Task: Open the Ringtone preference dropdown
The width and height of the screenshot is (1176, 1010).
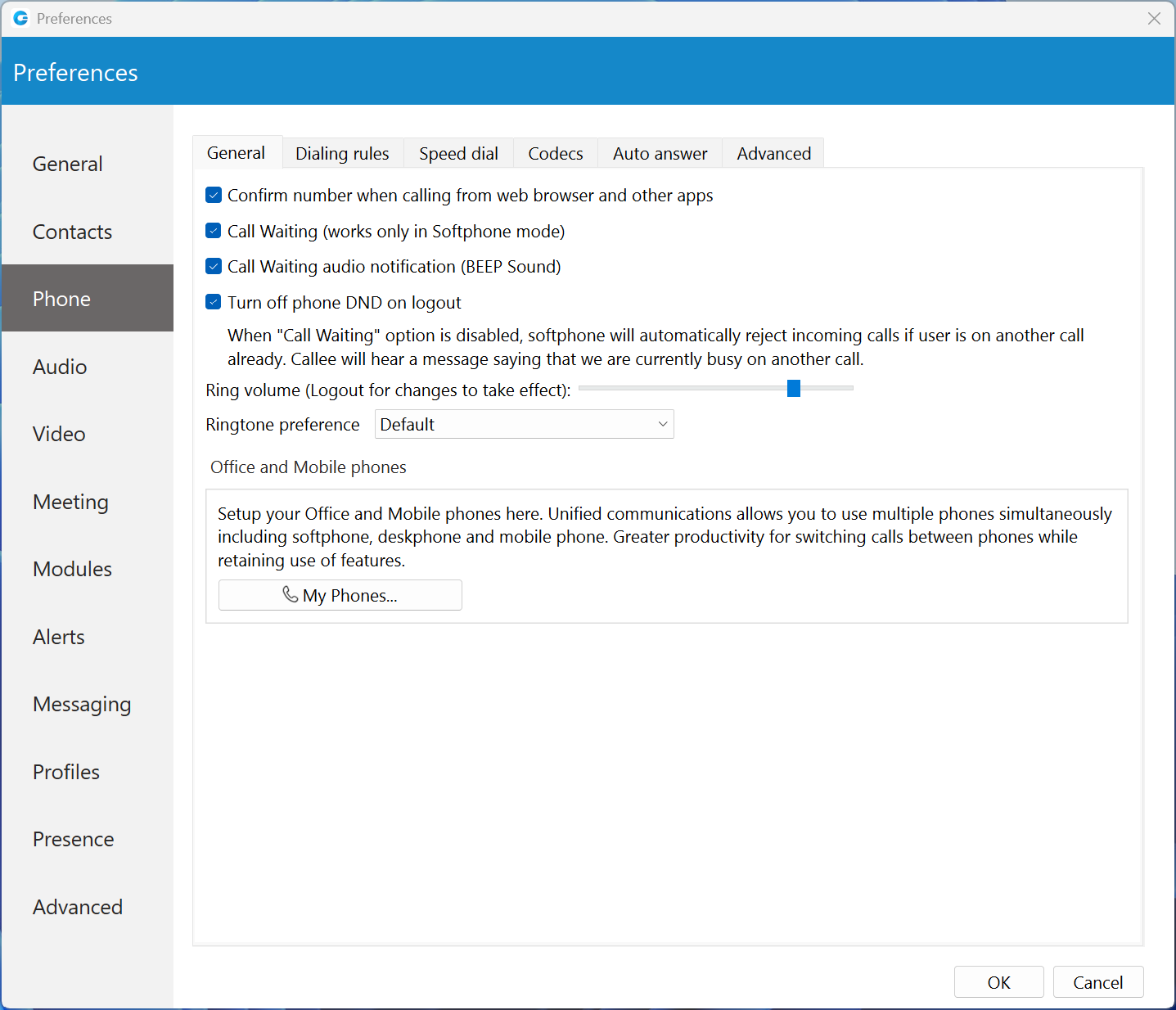Action: (x=524, y=424)
